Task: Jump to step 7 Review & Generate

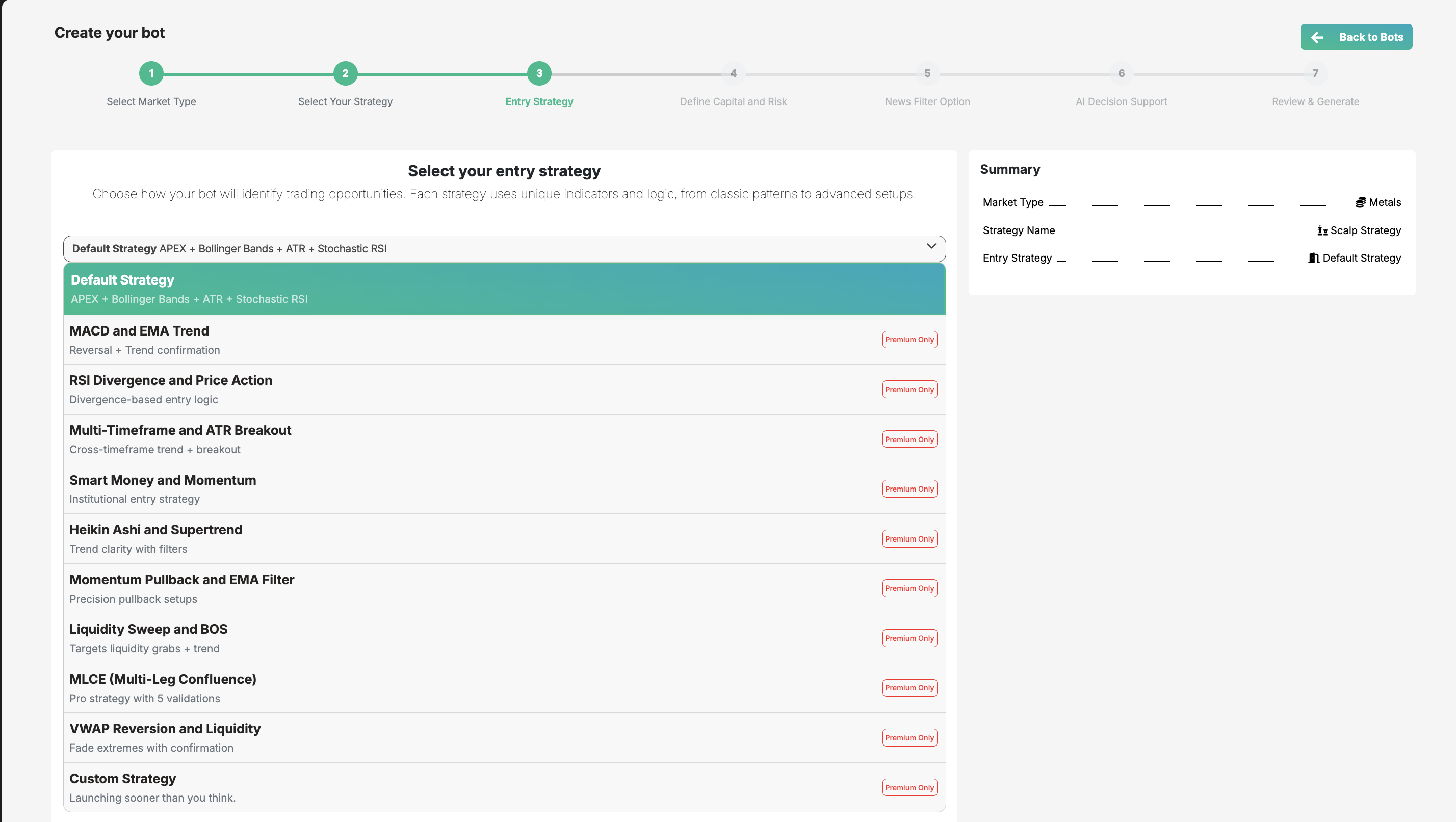Action: point(1315,73)
